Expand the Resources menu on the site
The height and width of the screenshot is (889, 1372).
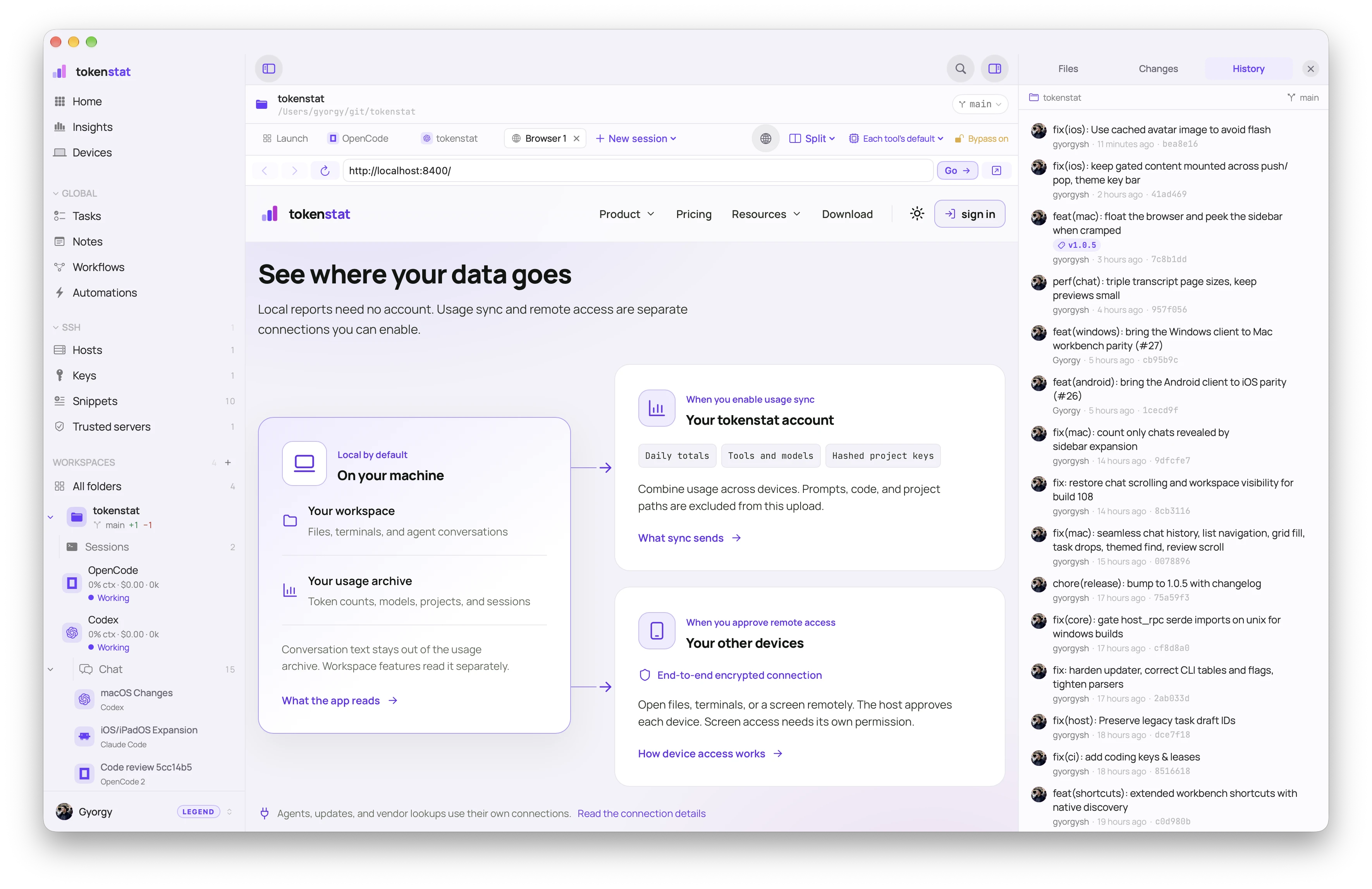click(x=766, y=214)
